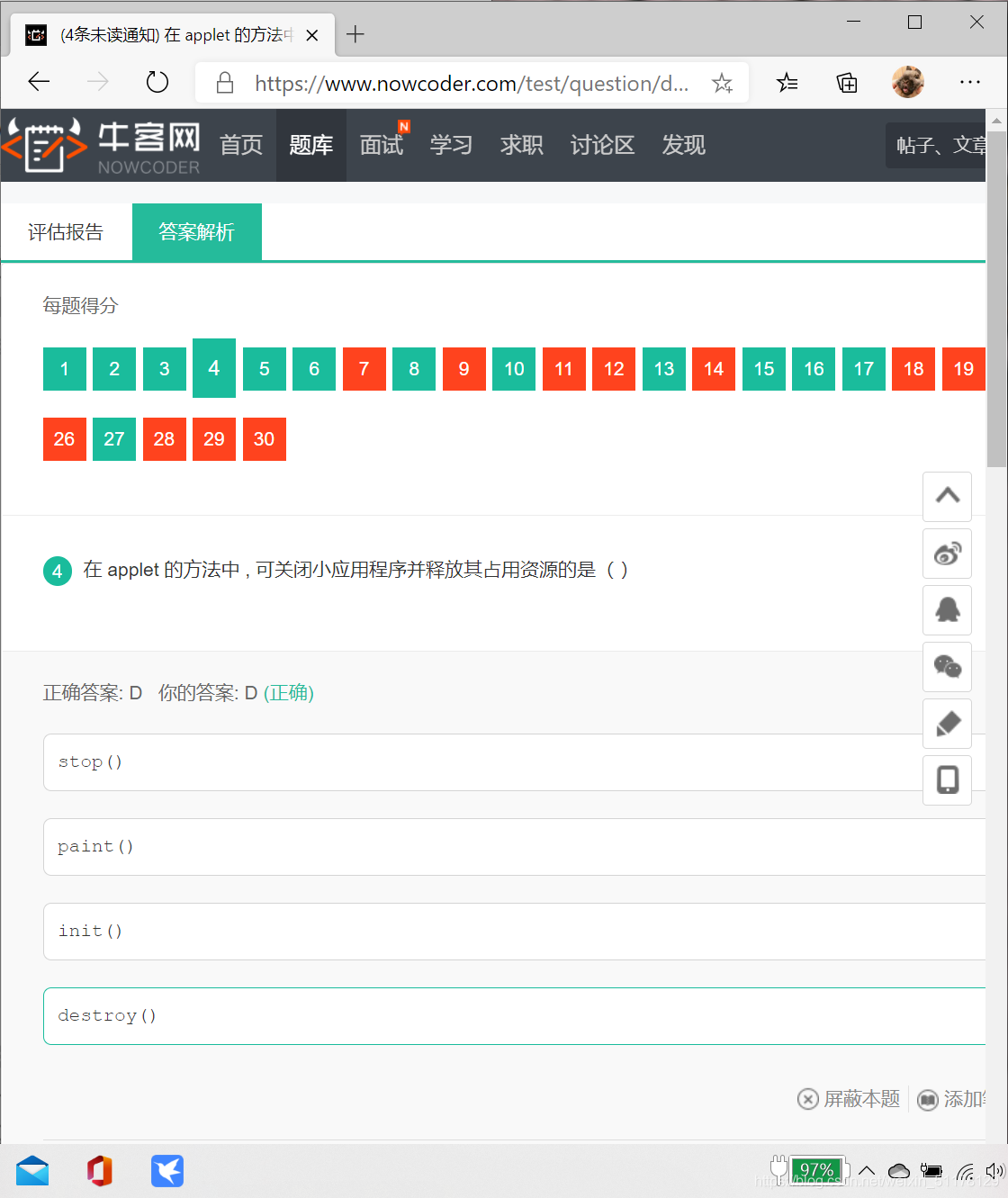Jump to question 3
The height and width of the screenshot is (1198, 1008).
[x=165, y=369]
